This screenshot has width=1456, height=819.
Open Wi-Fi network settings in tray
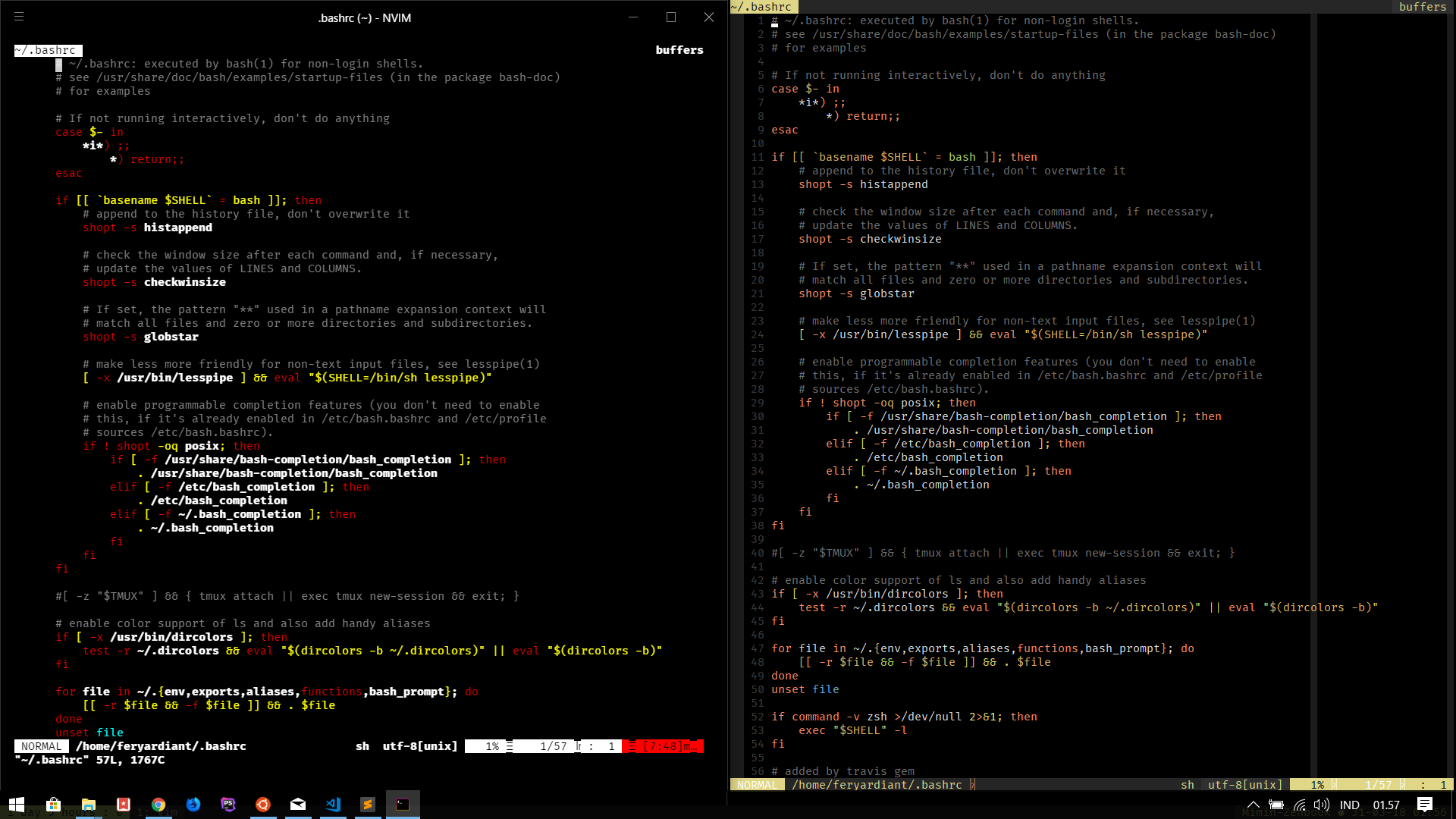tap(1300, 805)
